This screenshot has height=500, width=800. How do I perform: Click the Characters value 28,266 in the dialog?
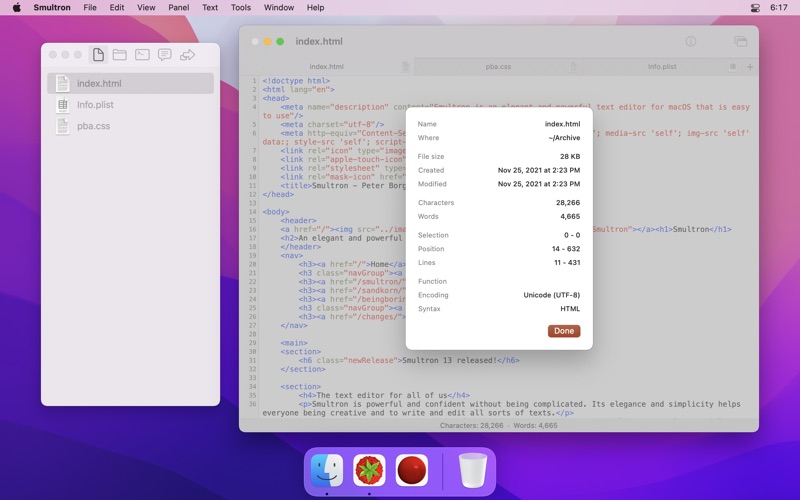tap(568, 203)
